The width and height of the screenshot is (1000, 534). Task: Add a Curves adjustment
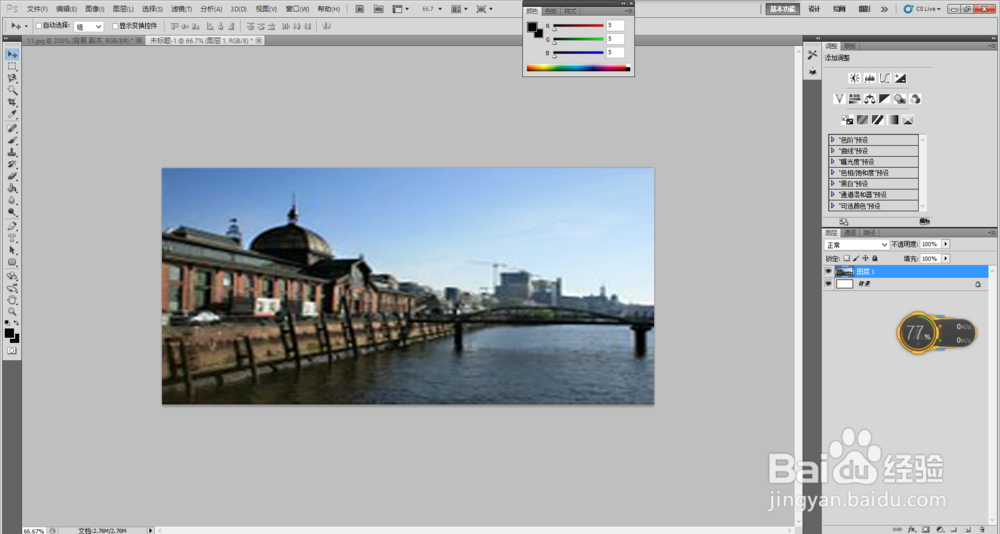tap(885, 78)
